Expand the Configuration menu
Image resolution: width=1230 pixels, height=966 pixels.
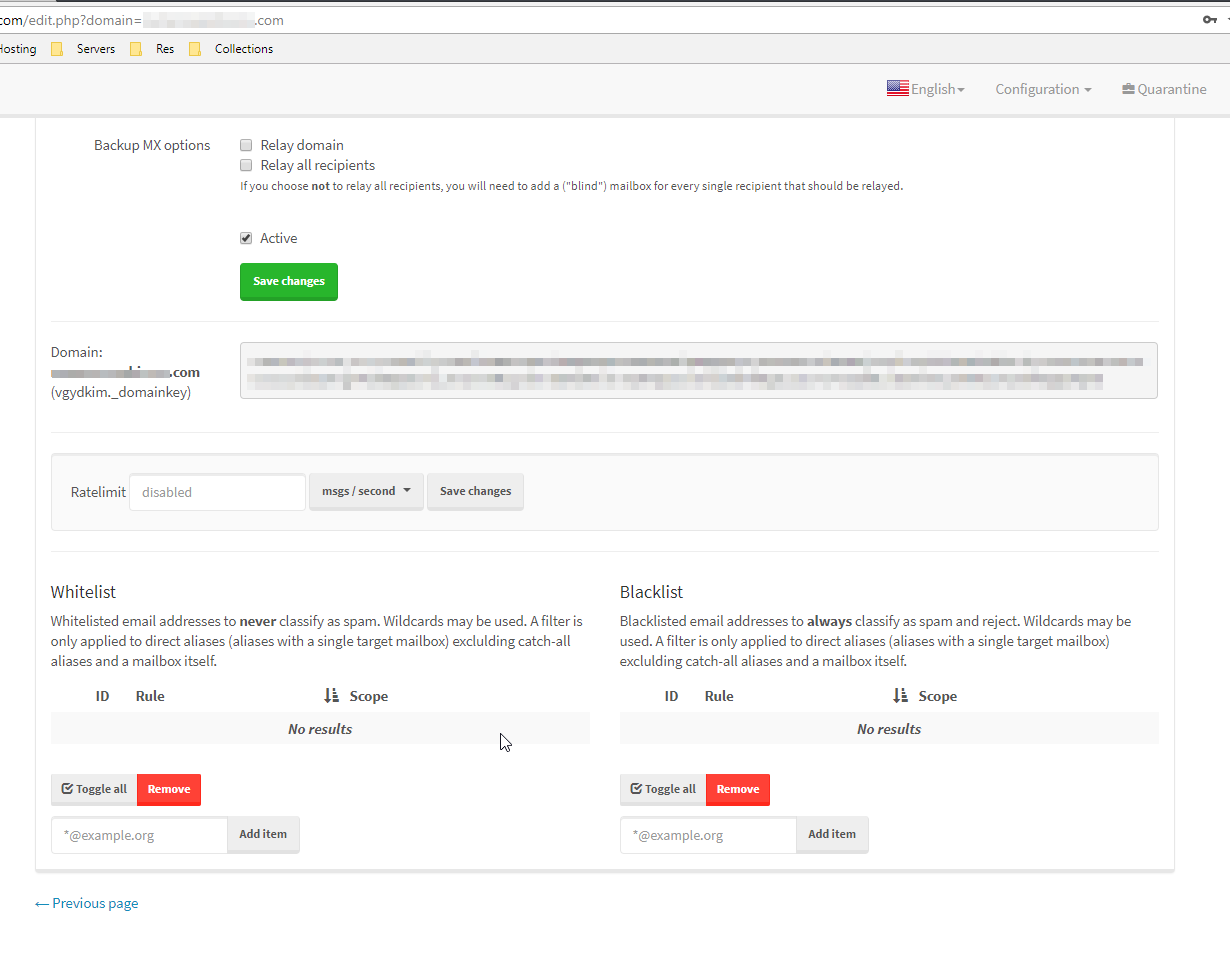(1043, 89)
